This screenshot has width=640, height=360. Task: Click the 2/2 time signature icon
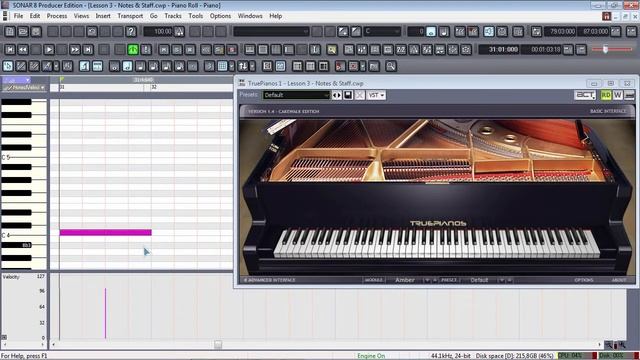coord(401,49)
